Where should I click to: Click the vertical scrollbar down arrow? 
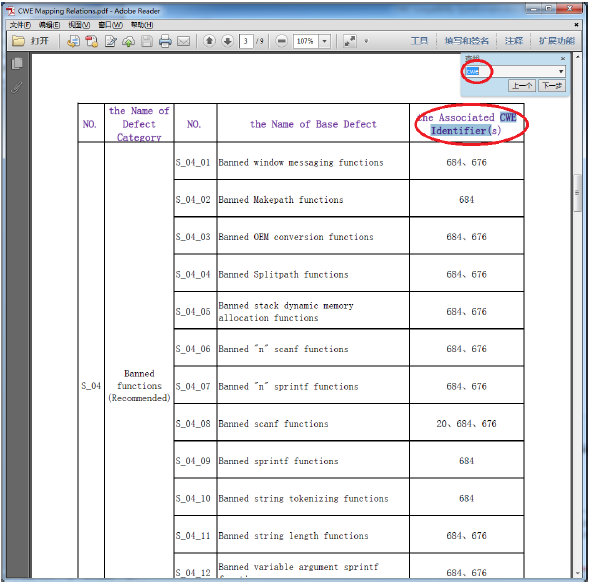click(577, 573)
